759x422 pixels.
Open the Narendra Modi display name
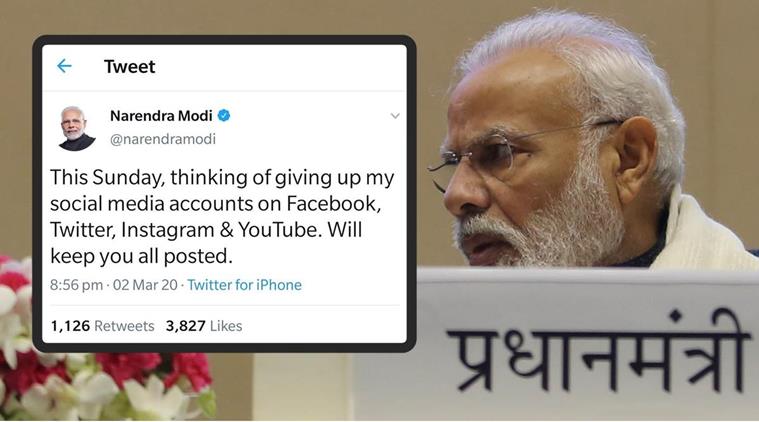click(161, 116)
